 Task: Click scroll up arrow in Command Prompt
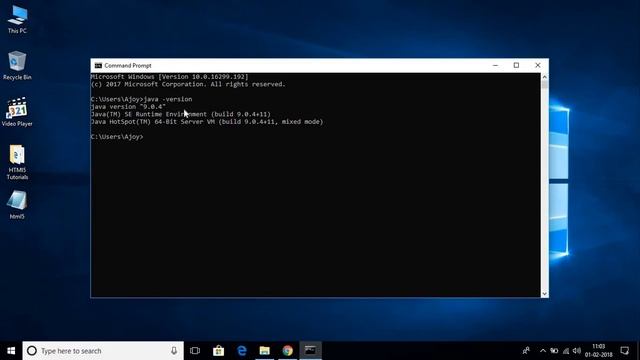[544, 77]
